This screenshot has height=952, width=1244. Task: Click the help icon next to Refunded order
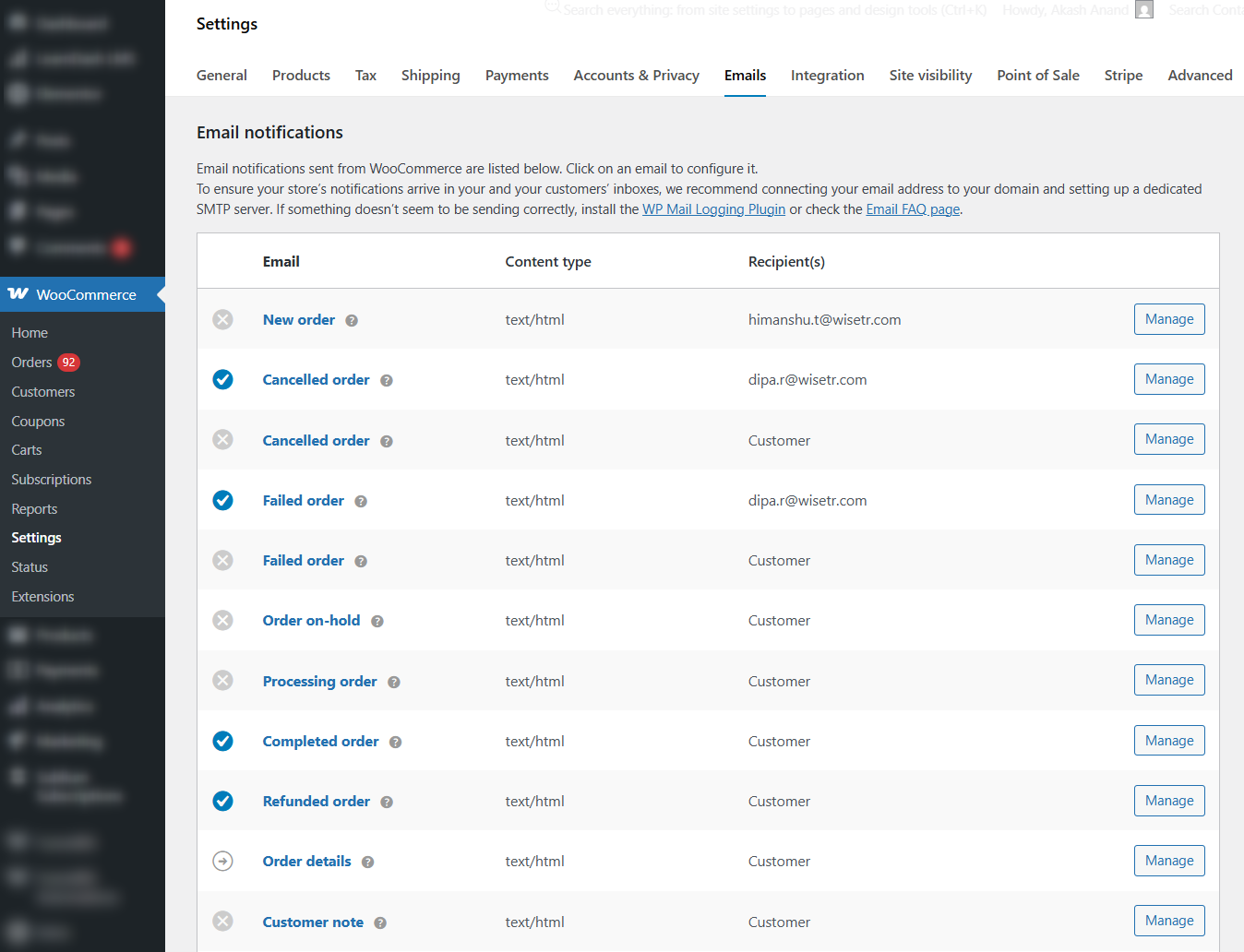386,802
